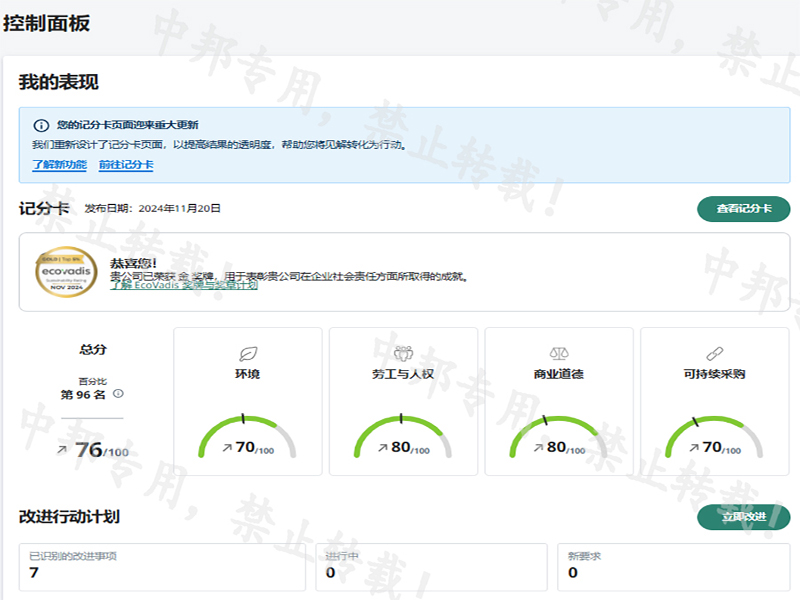Follow the 前往记分卡 link
Image resolution: width=800 pixels, height=600 pixels.
[126, 165]
